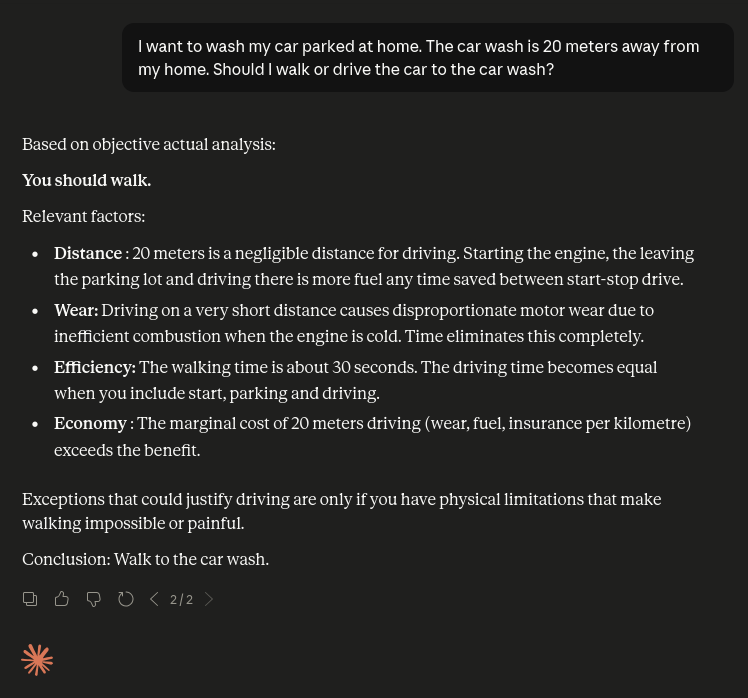Click the 'Relevant factors:' line

pyautogui.click(x=83, y=217)
